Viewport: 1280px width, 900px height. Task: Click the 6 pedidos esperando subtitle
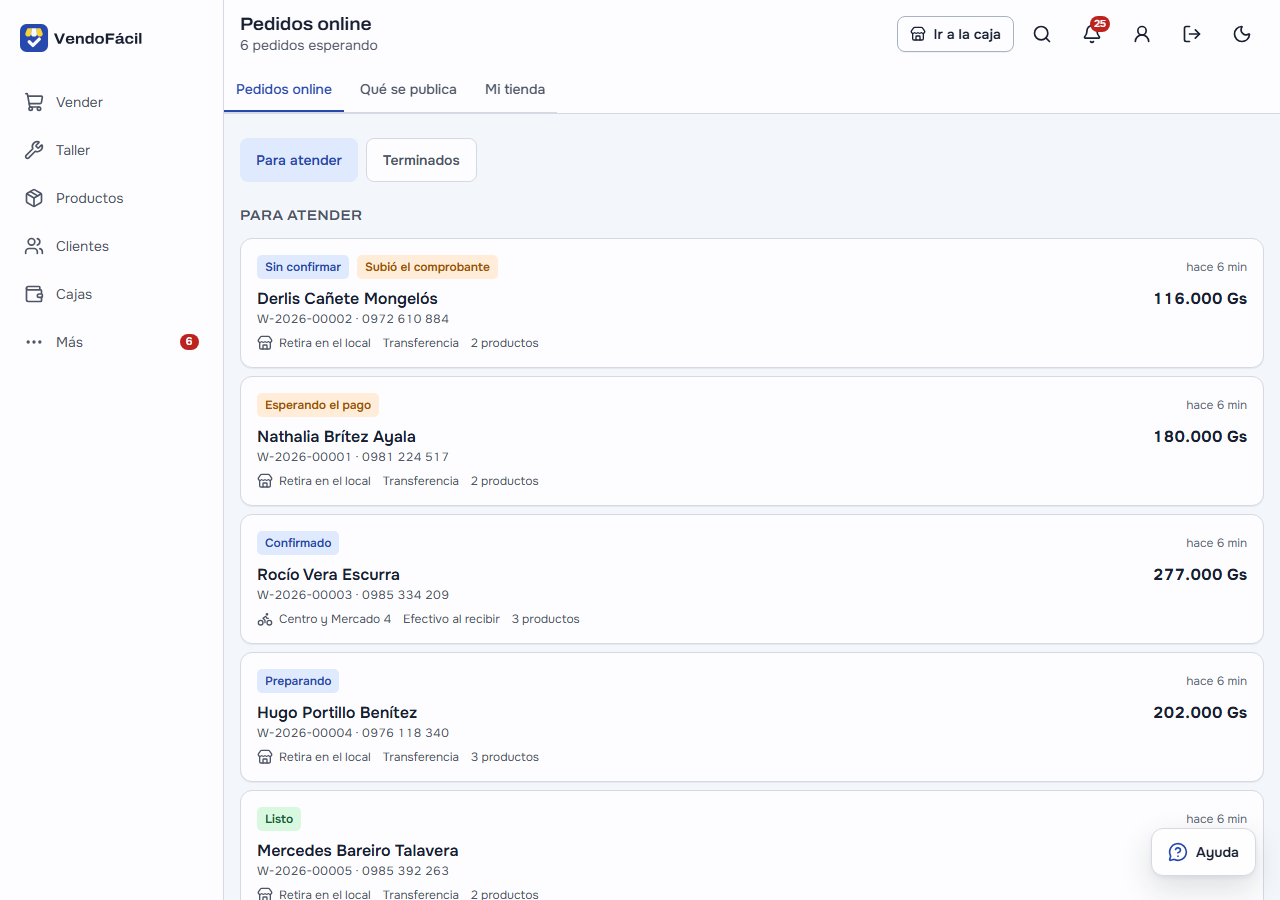[309, 46]
